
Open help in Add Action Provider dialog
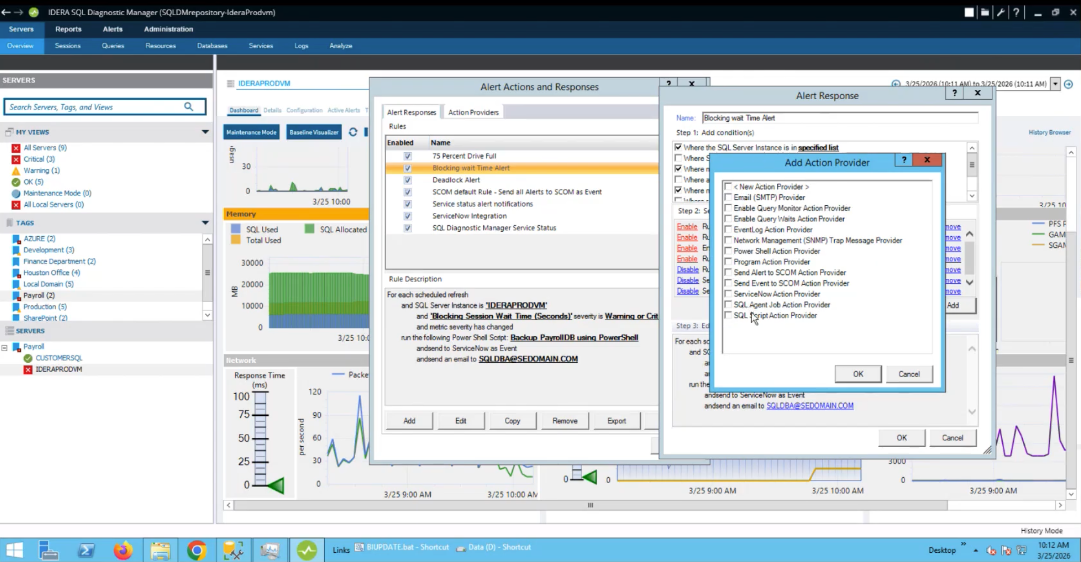[x=904, y=160]
